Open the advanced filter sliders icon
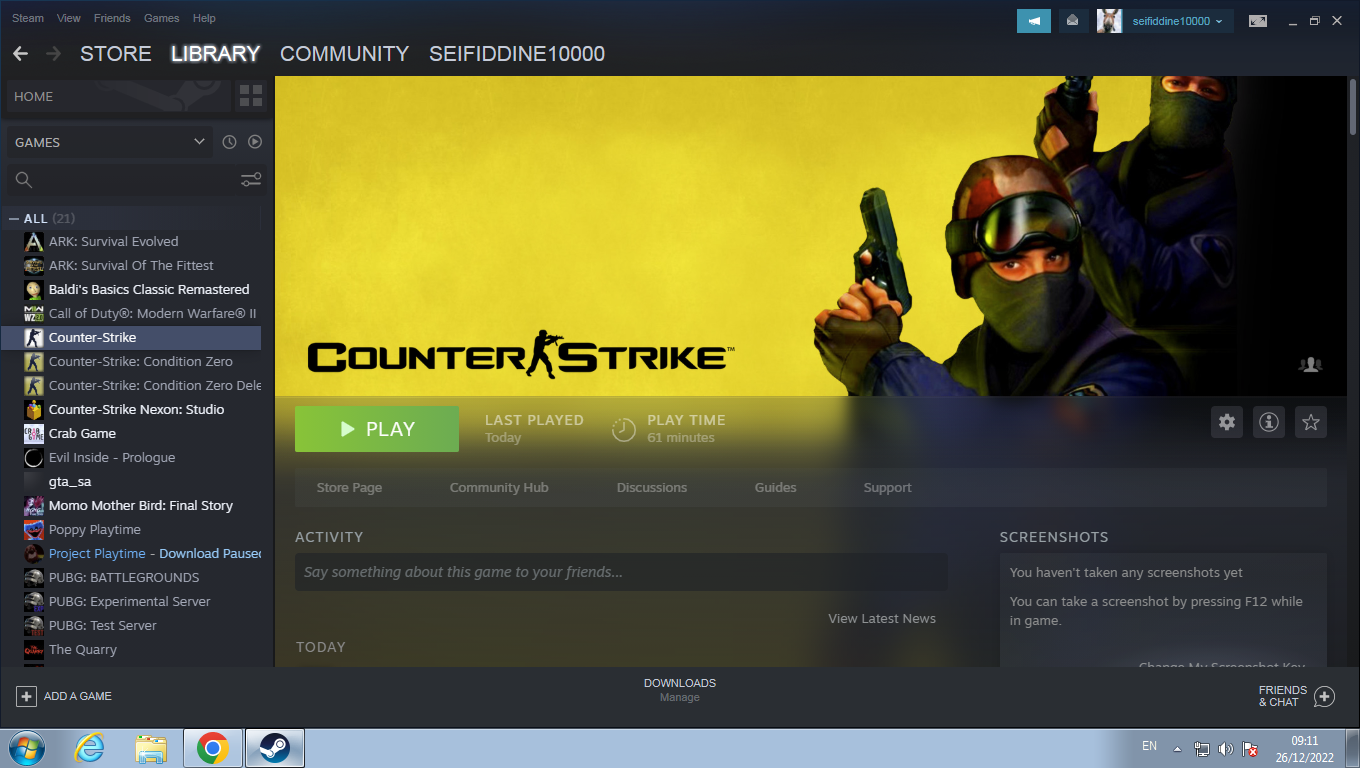Image resolution: width=1360 pixels, height=768 pixels. click(251, 180)
